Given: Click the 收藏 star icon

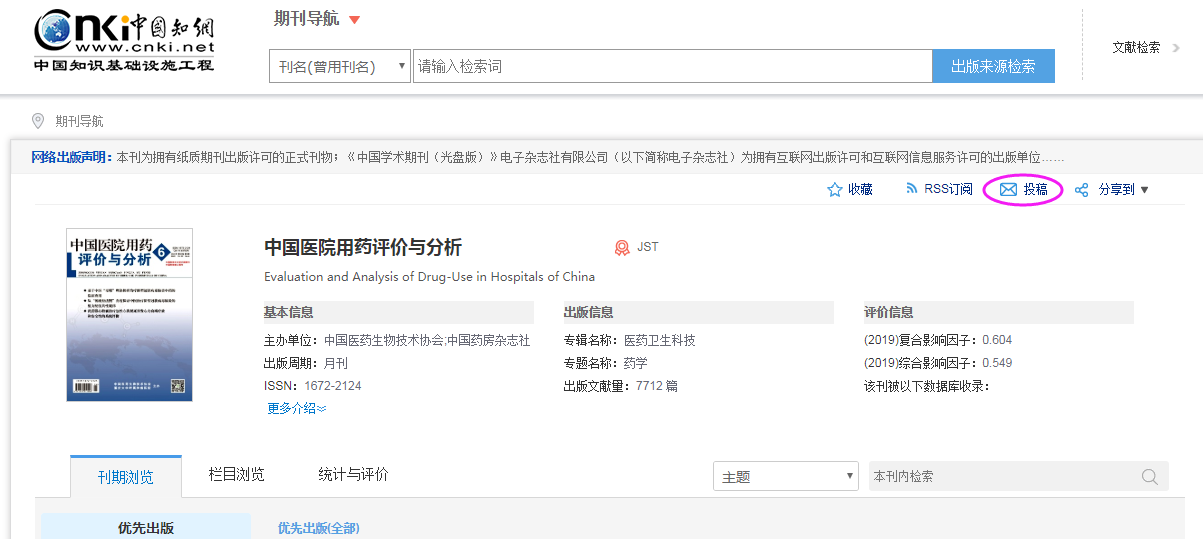Looking at the screenshot, I should (x=835, y=189).
